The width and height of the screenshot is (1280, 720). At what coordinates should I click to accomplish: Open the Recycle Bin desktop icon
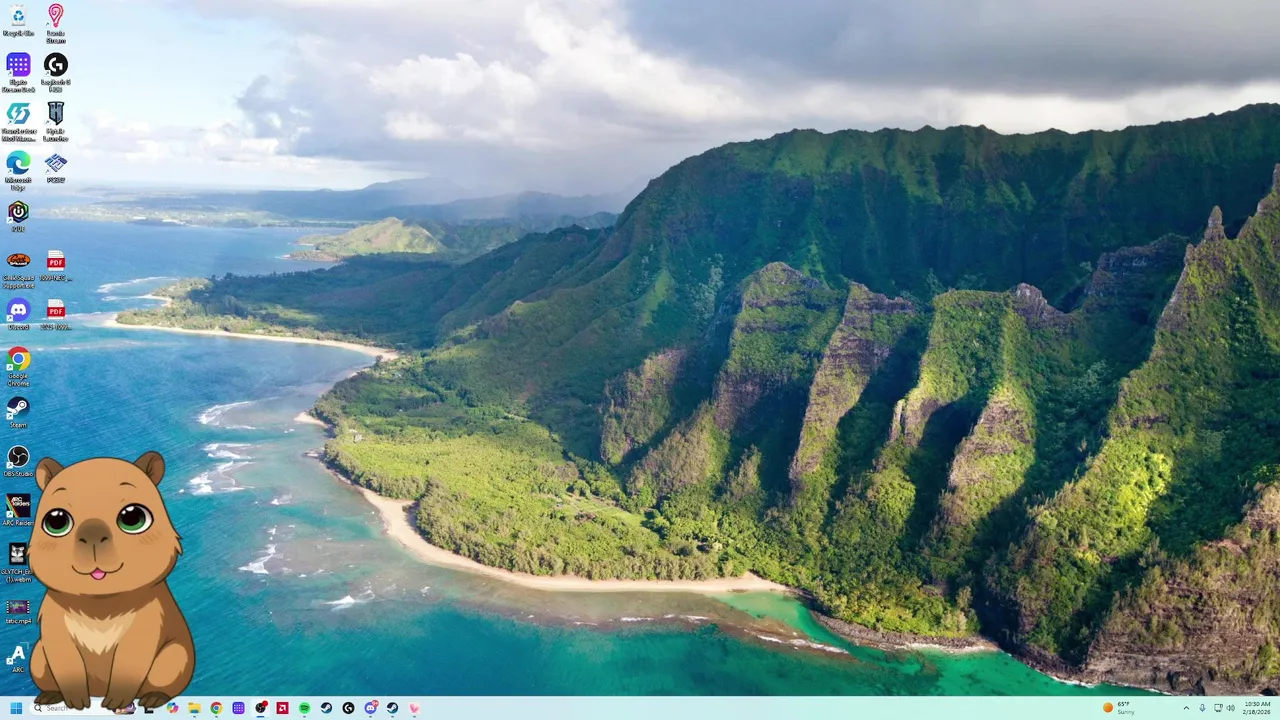tap(18, 21)
